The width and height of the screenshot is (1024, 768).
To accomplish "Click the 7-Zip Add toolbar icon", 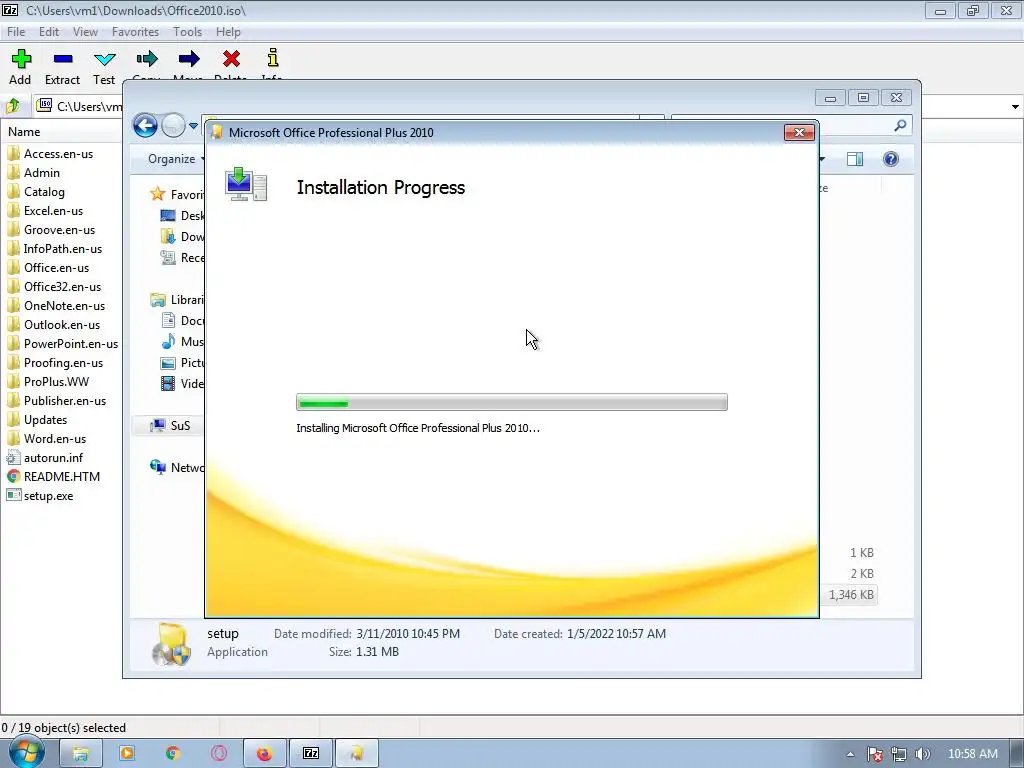I will [21, 59].
